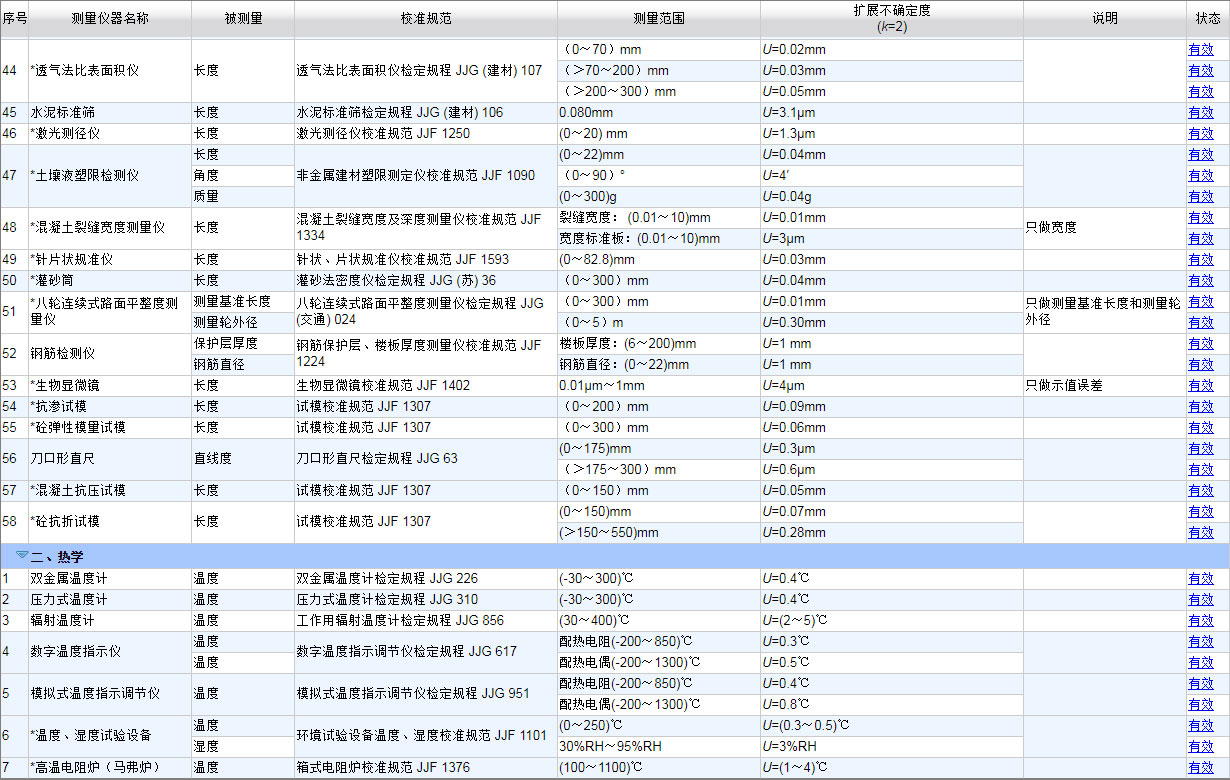Open 有效 link for (>200~300)mm 透气法 row

click(x=1200, y=91)
